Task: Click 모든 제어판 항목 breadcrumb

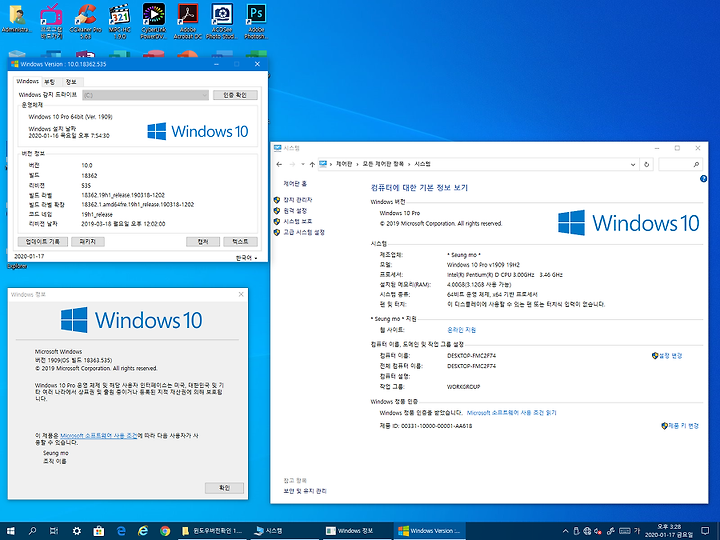Action: click(383, 164)
